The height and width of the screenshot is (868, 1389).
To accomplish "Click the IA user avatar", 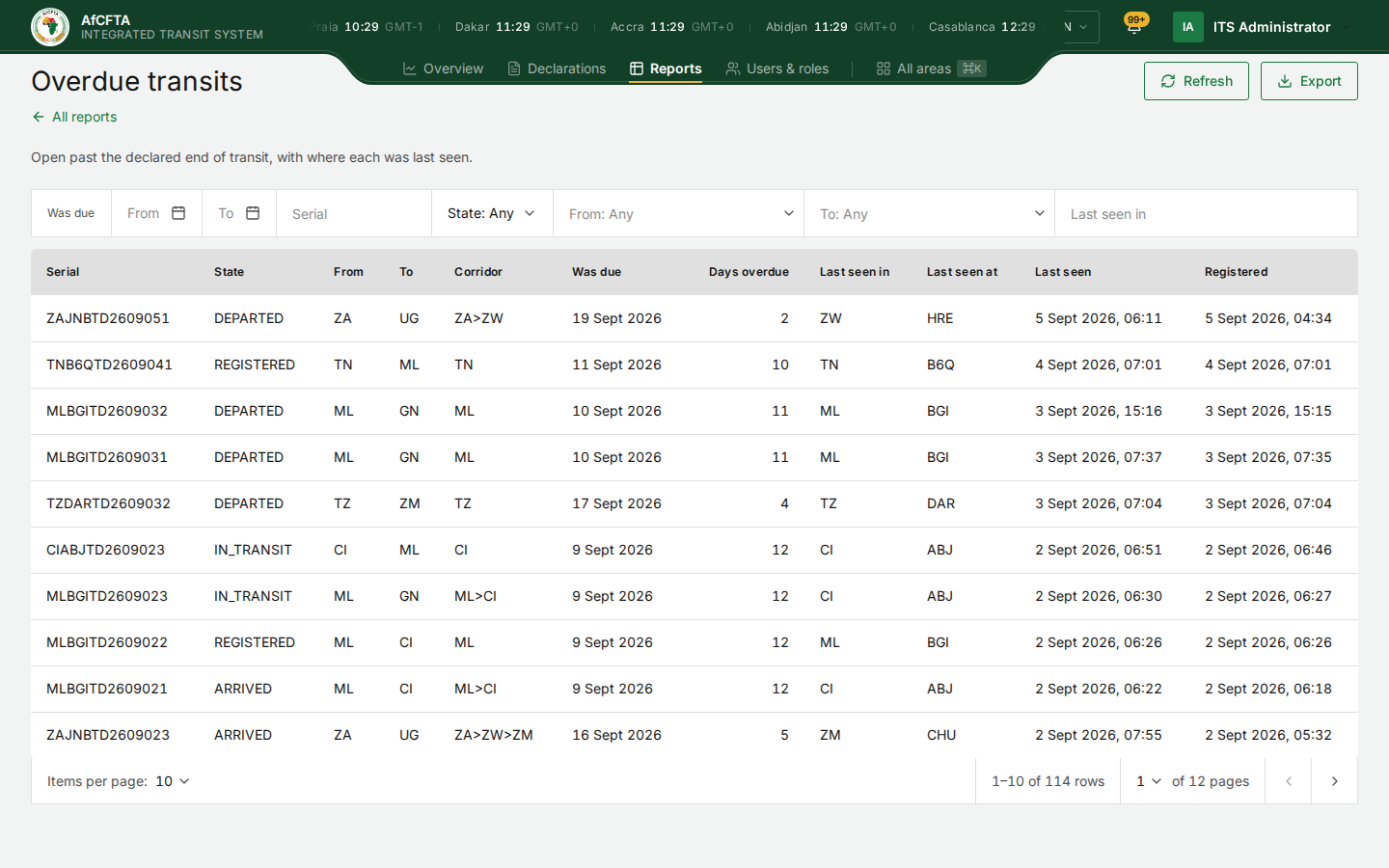I will (x=1188, y=27).
